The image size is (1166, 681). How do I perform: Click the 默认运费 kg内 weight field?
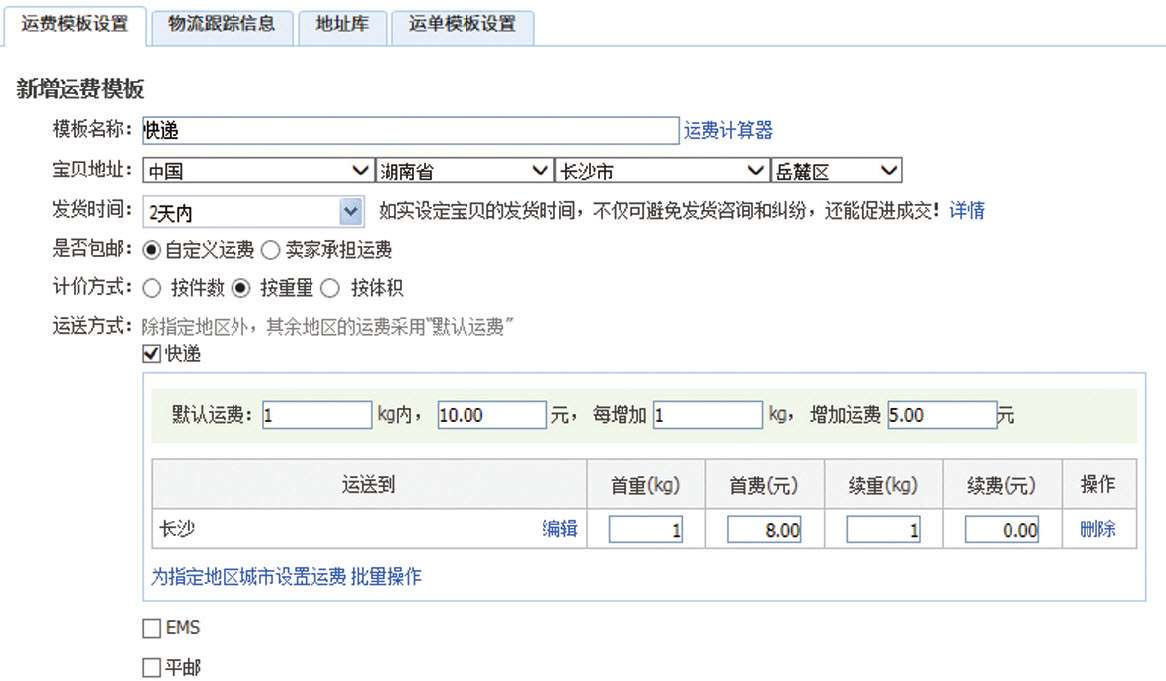(317, 415)
